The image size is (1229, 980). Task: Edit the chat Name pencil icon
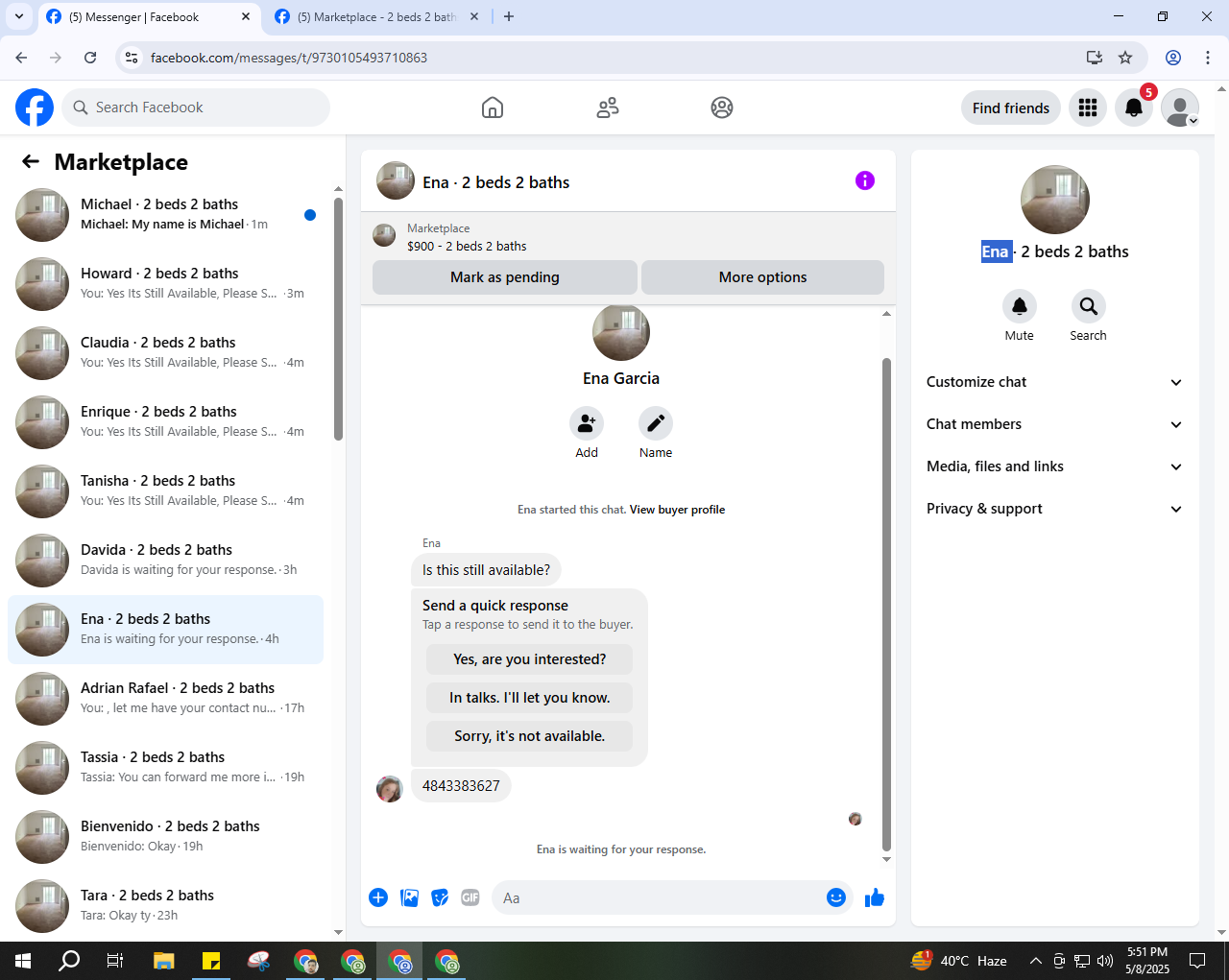656,423
